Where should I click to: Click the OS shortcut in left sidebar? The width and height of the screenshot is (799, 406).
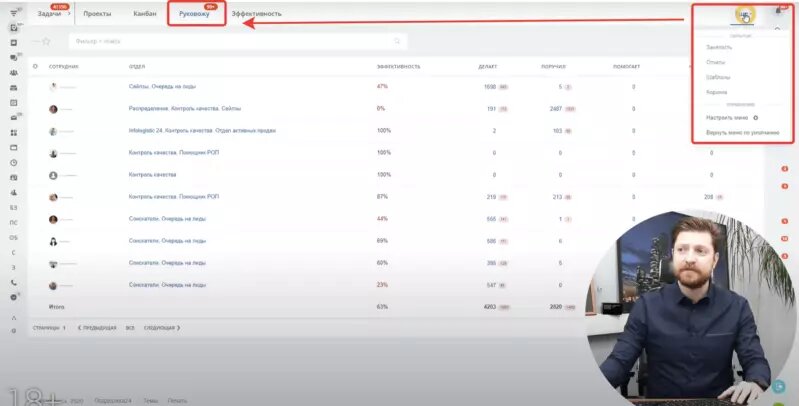point(14,237)
